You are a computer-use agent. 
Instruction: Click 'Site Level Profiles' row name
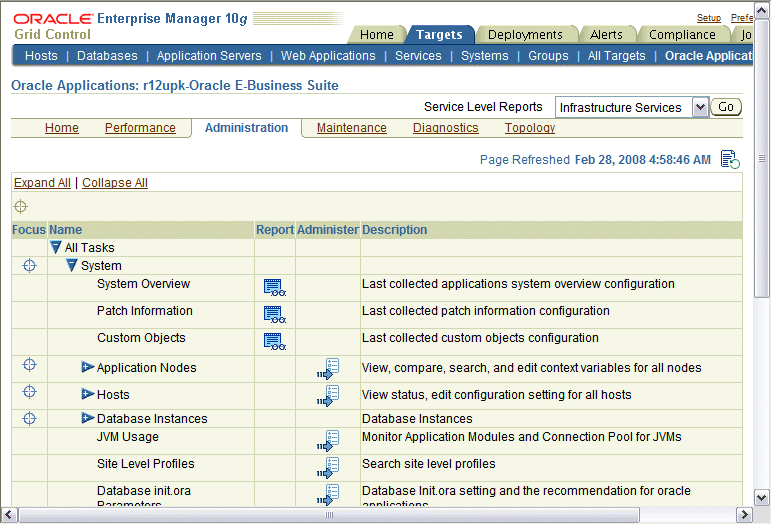tap(146, 464)
